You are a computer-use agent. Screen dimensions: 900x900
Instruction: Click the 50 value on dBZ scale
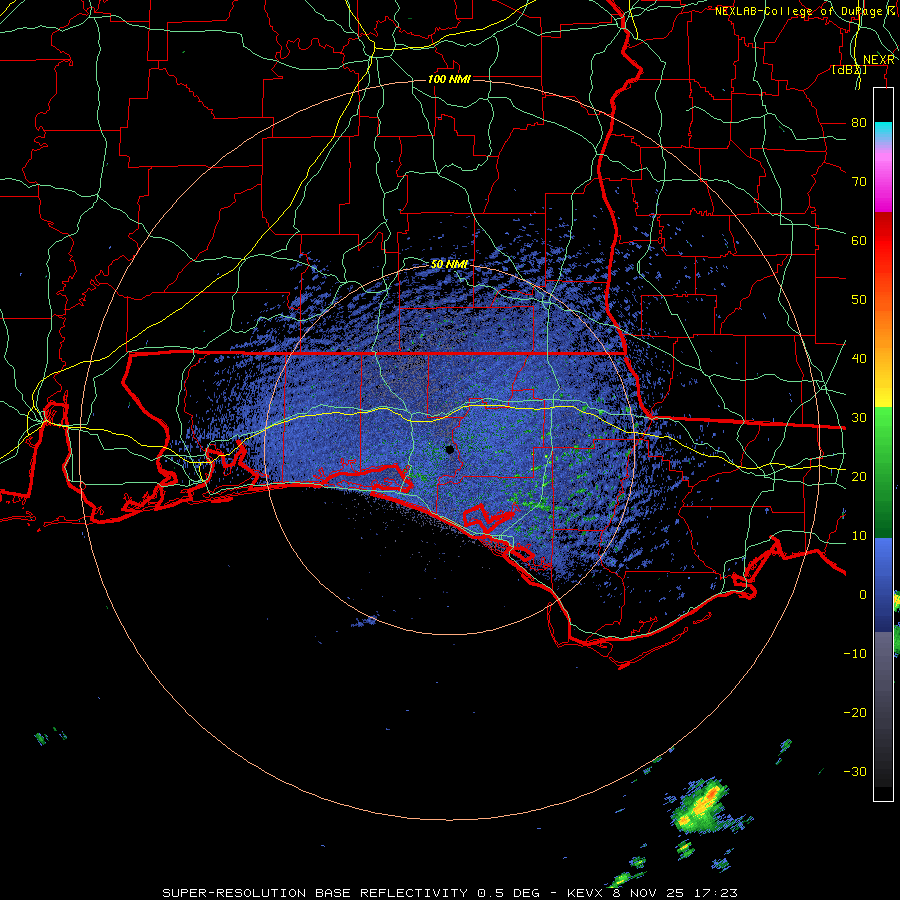pos(859,300)
